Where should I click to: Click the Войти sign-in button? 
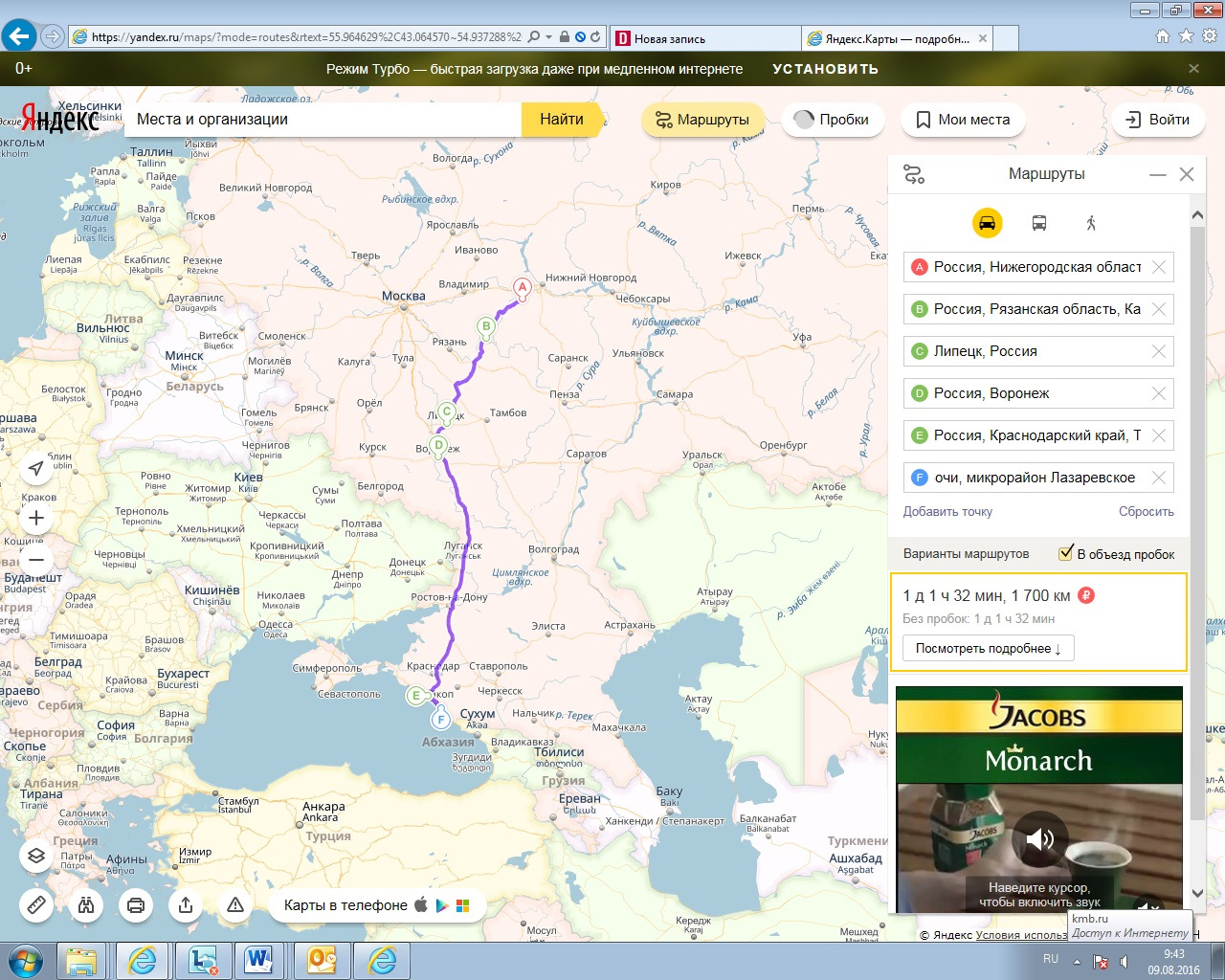pyautogui.click(x=1158, y=120)
